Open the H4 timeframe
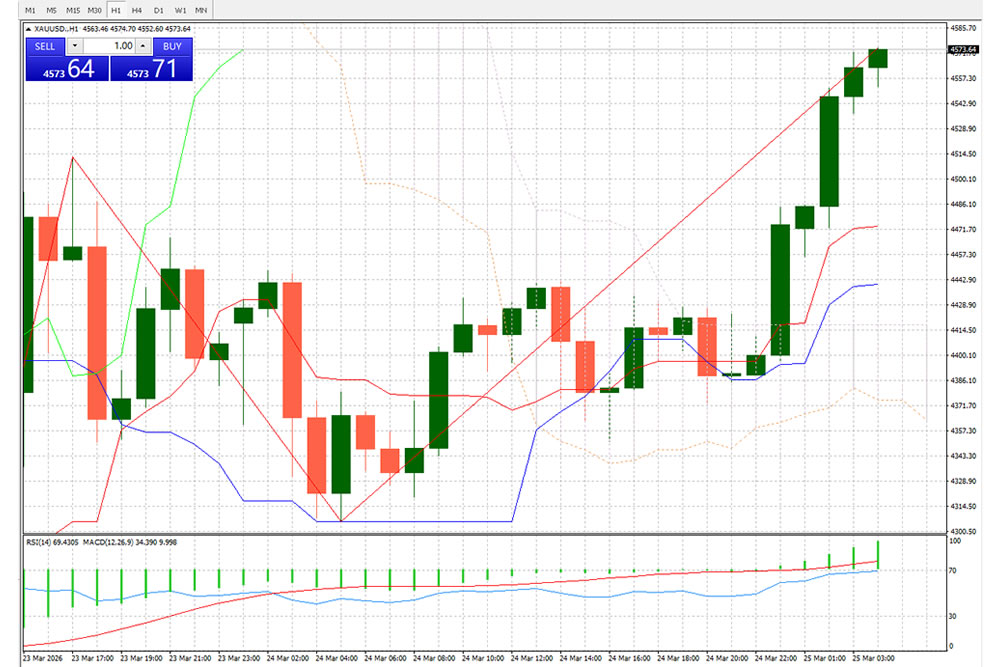The width and height of the screenshot is (1000, 667). (x=137, y=10)
